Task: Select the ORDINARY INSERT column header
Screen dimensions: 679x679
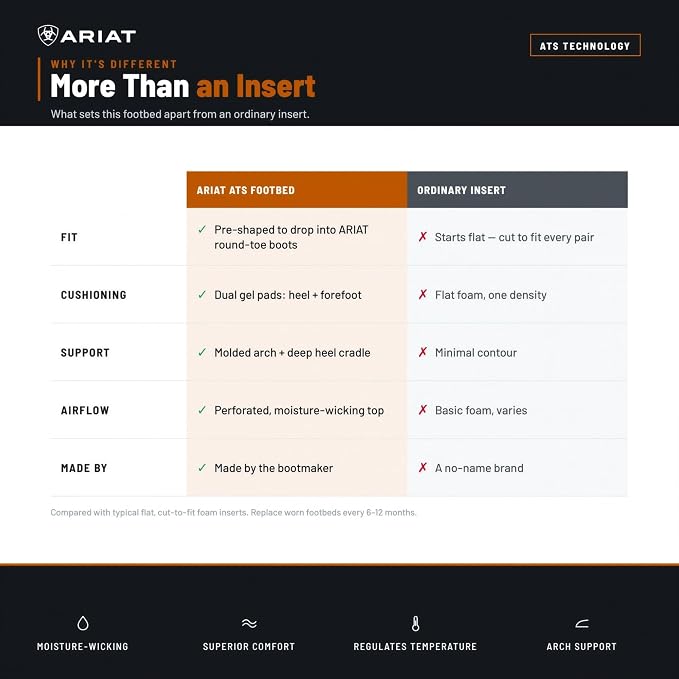Action: [x=517, y=190]
